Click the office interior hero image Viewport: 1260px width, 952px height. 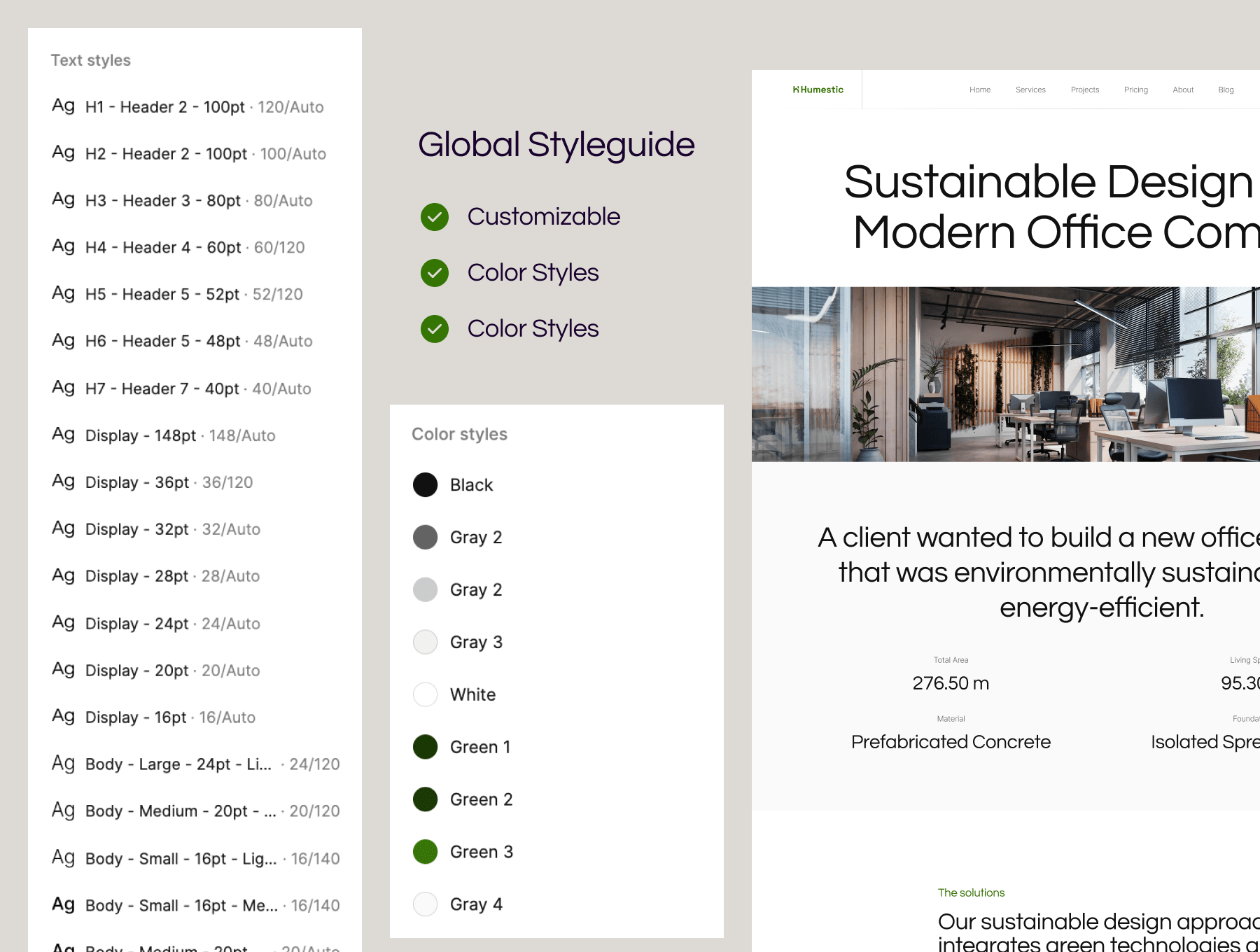pyautogui.click(x=1005, y=374)
